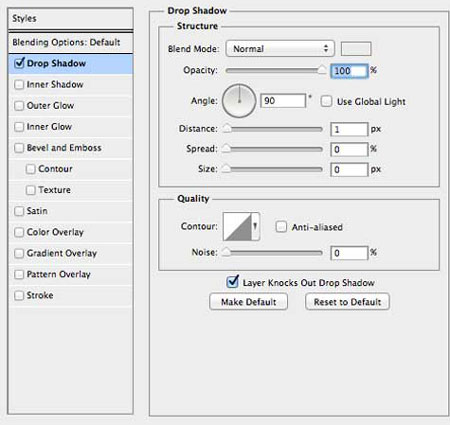This screenshot has width=450, height=425.
Task: Enable the Anti-aliased checkbox
Action: (x=281, y=227)
